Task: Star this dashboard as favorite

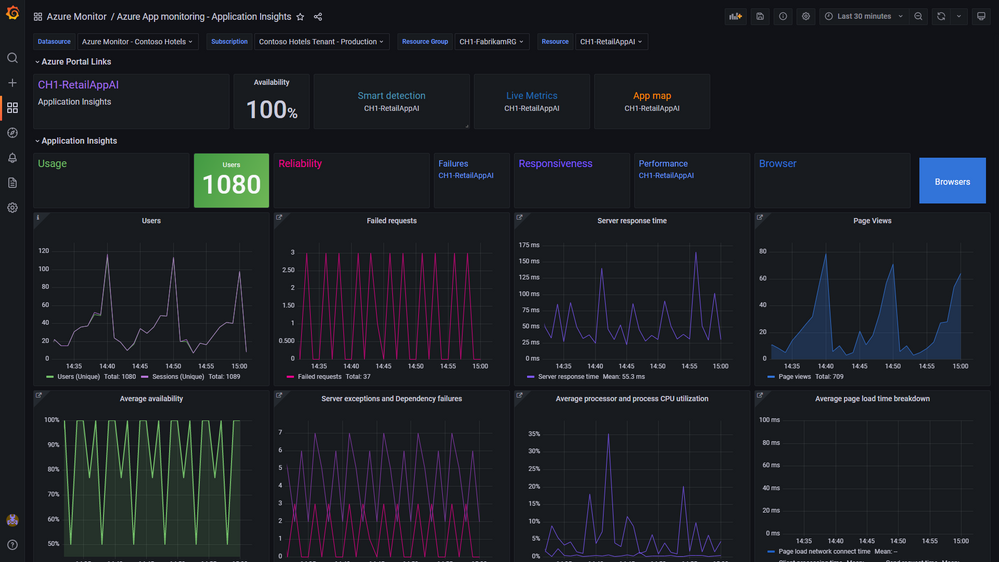Action: click(300, 17)
